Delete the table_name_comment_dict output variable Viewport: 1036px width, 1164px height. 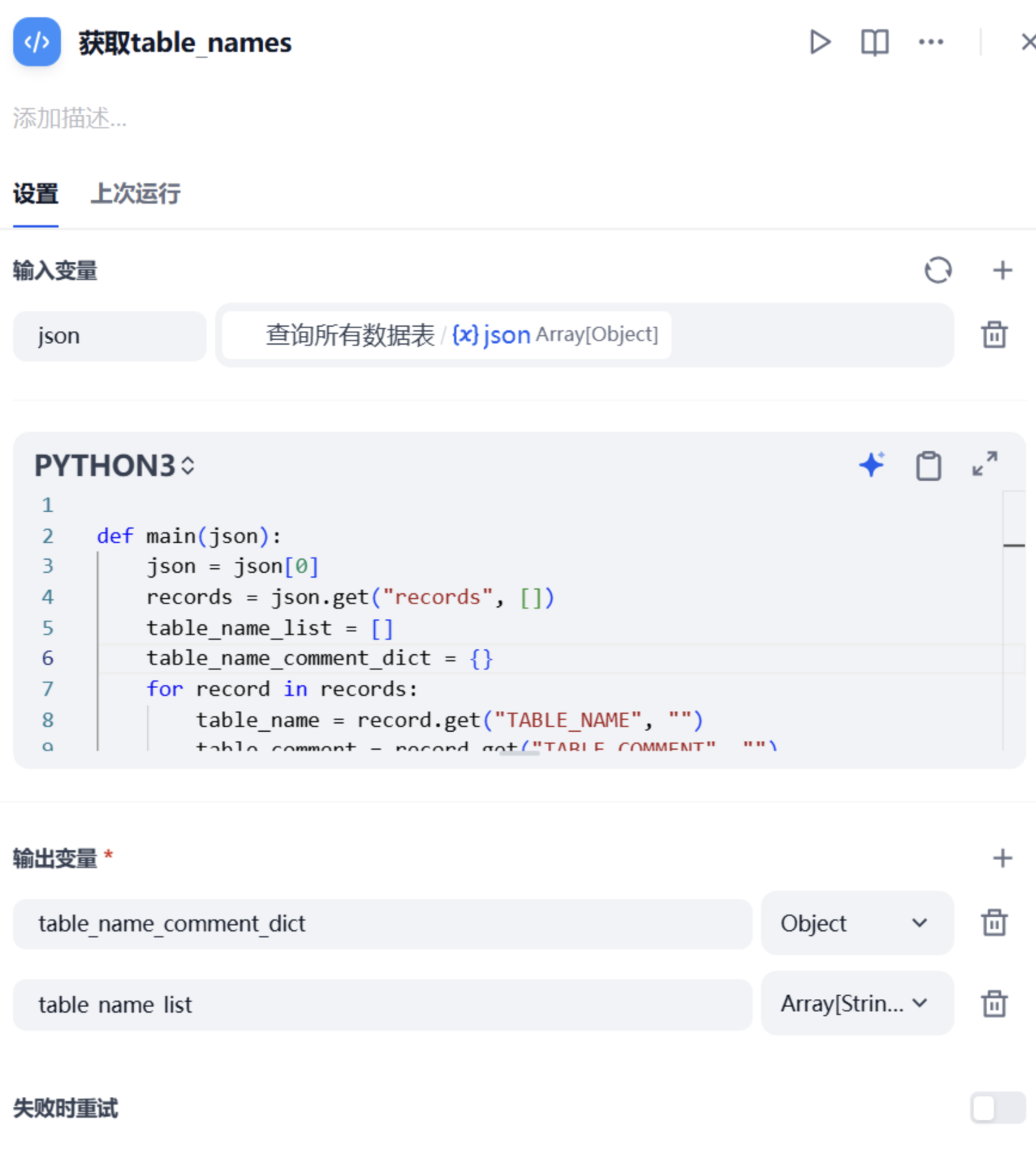point(994,923)
